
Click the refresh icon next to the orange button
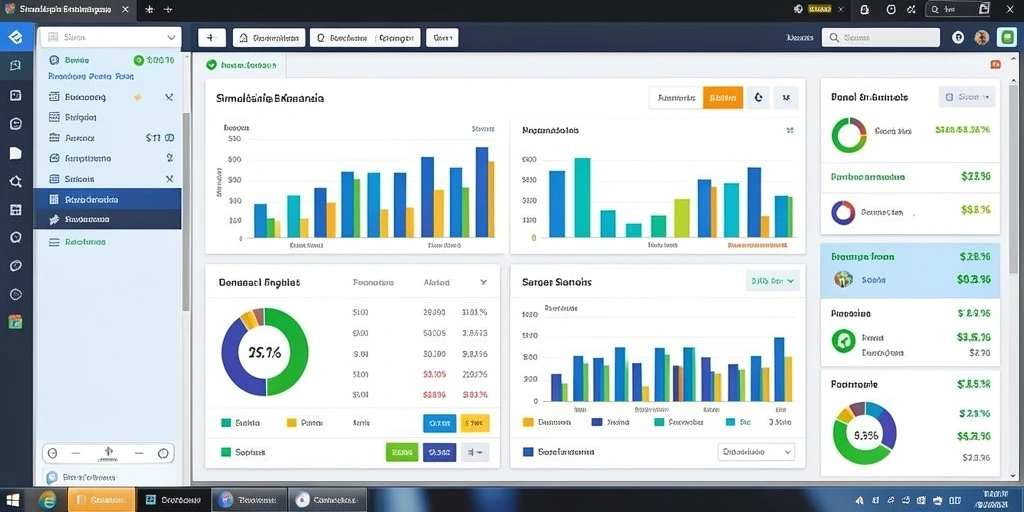coord(758,97)
